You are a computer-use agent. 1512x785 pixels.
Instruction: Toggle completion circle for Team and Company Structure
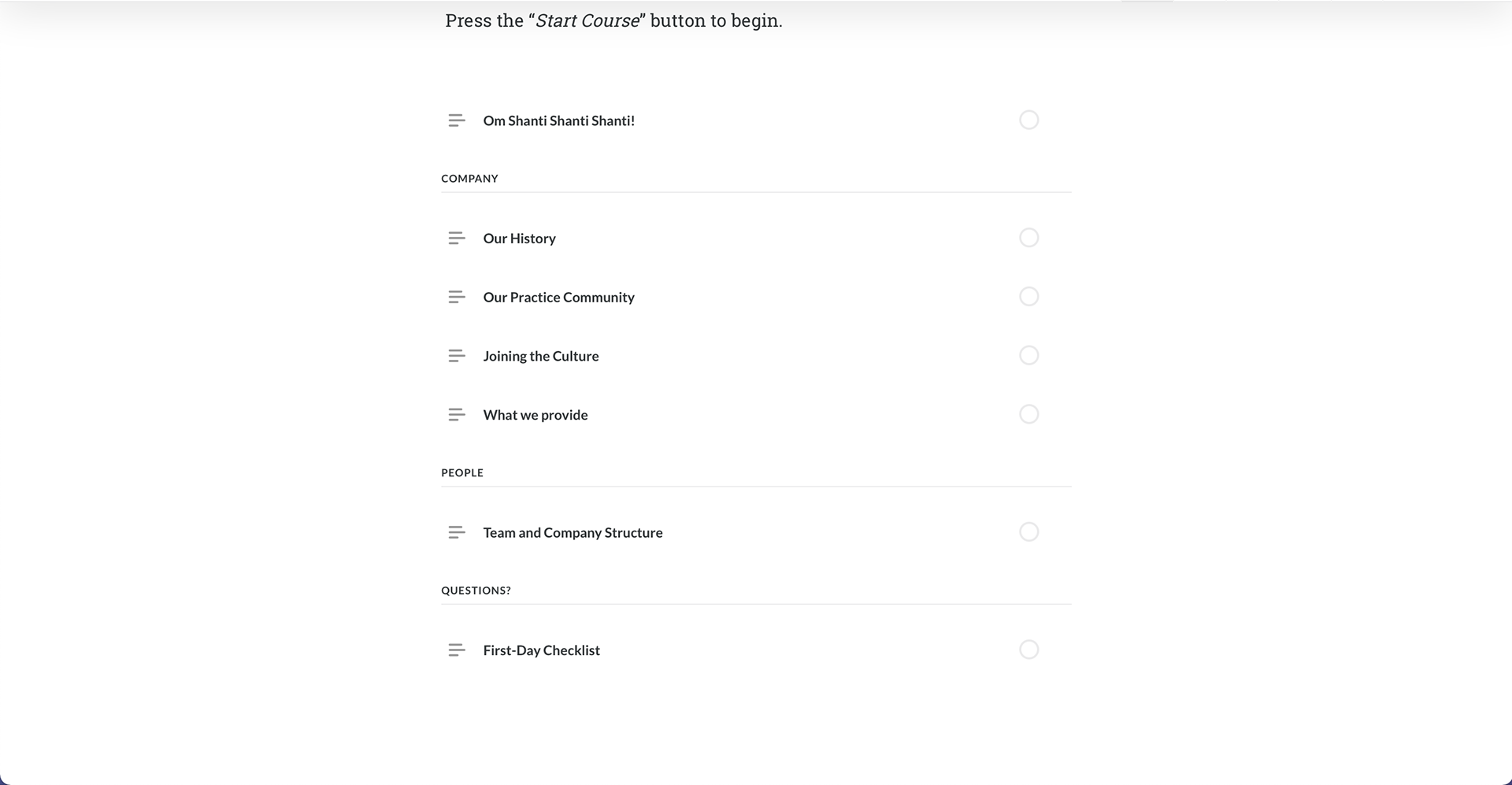[1028, 532]
